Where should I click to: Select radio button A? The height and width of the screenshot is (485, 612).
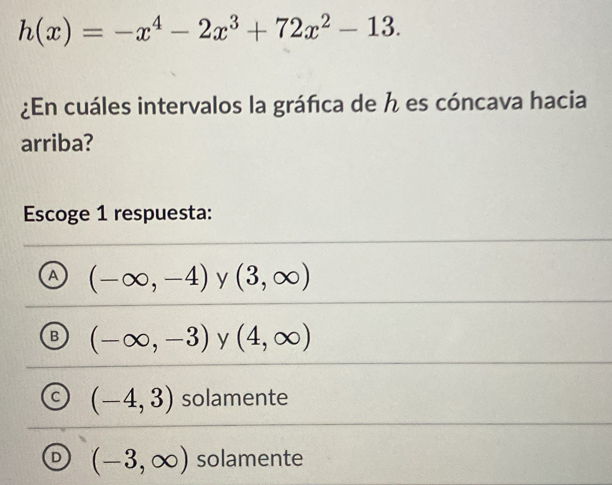(53, 276)
